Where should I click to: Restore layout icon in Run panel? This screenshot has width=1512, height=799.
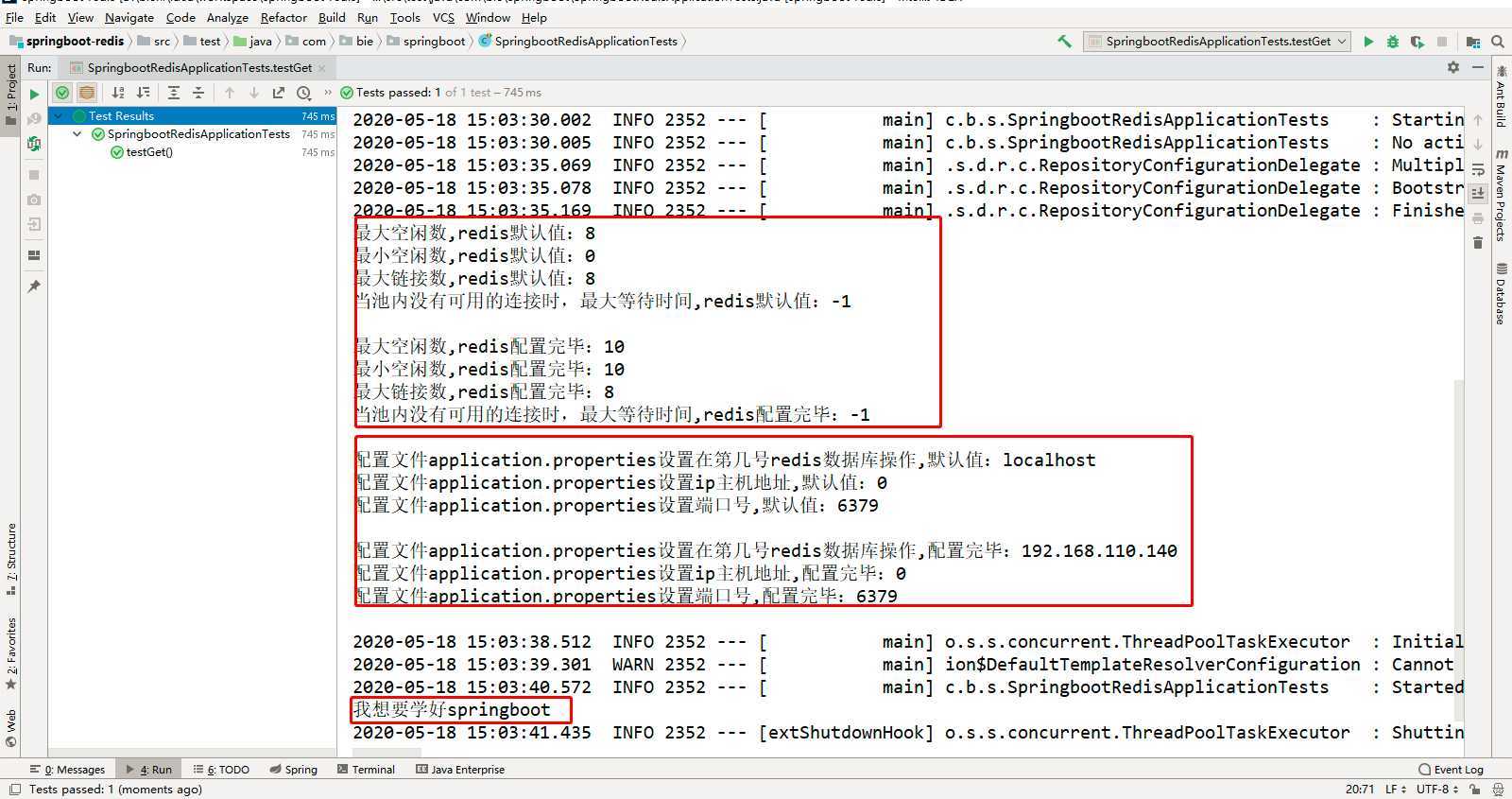[x=34, y=255]
